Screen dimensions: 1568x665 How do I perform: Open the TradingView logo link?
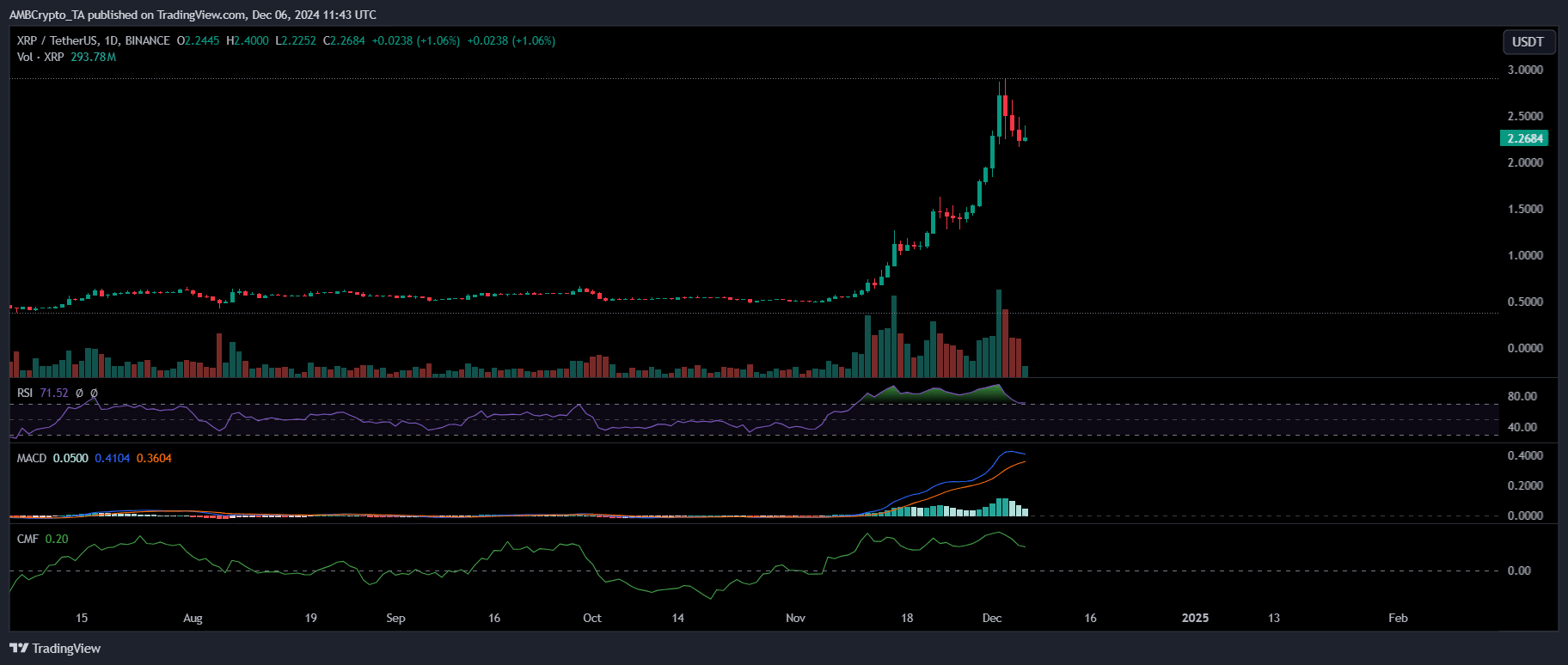(x=55, y=649)
